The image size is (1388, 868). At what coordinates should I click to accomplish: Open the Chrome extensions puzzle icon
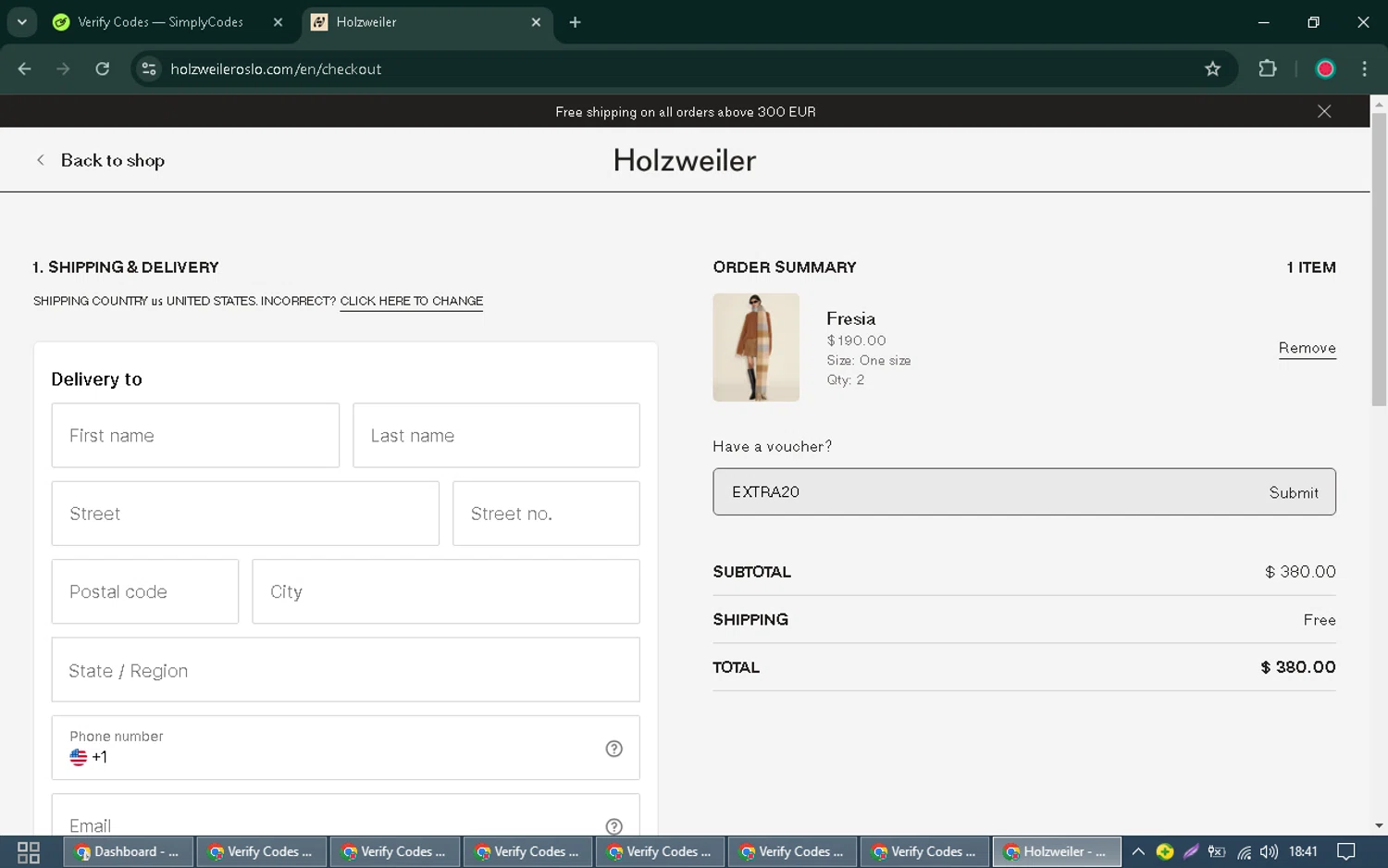[x=1268, y=68]
